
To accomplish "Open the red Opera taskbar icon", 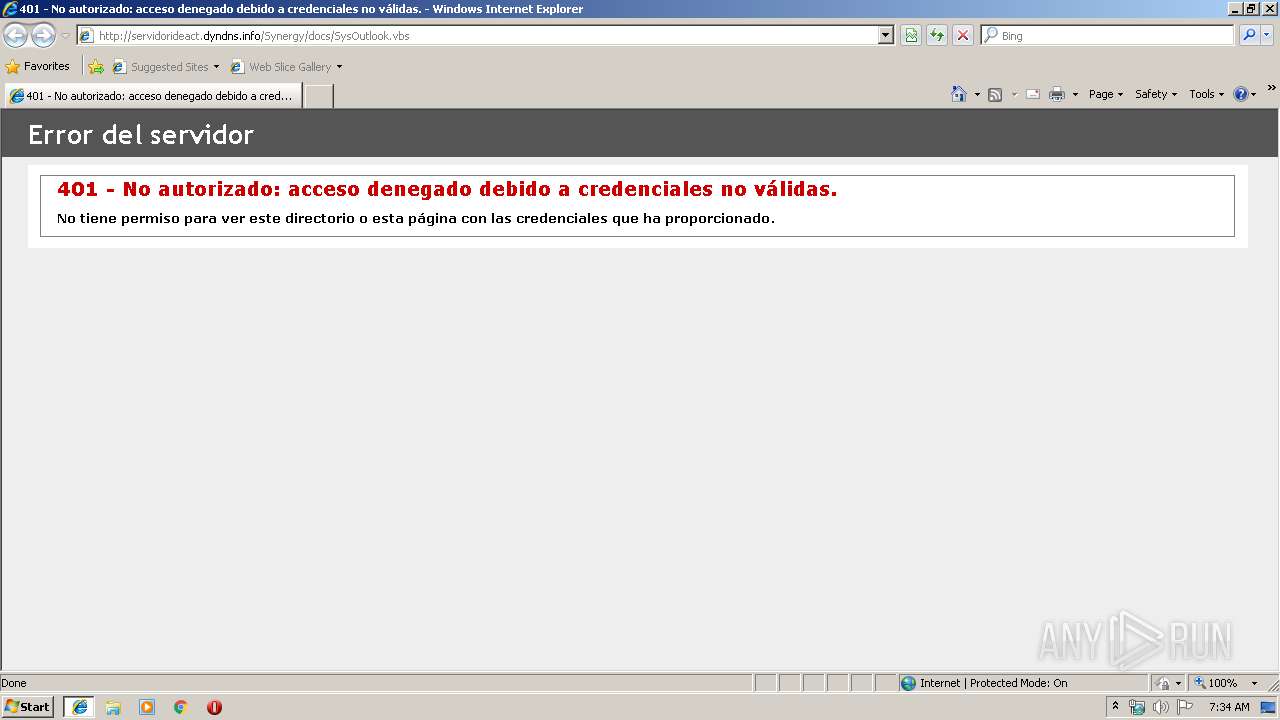I will (x=214, y=707).
